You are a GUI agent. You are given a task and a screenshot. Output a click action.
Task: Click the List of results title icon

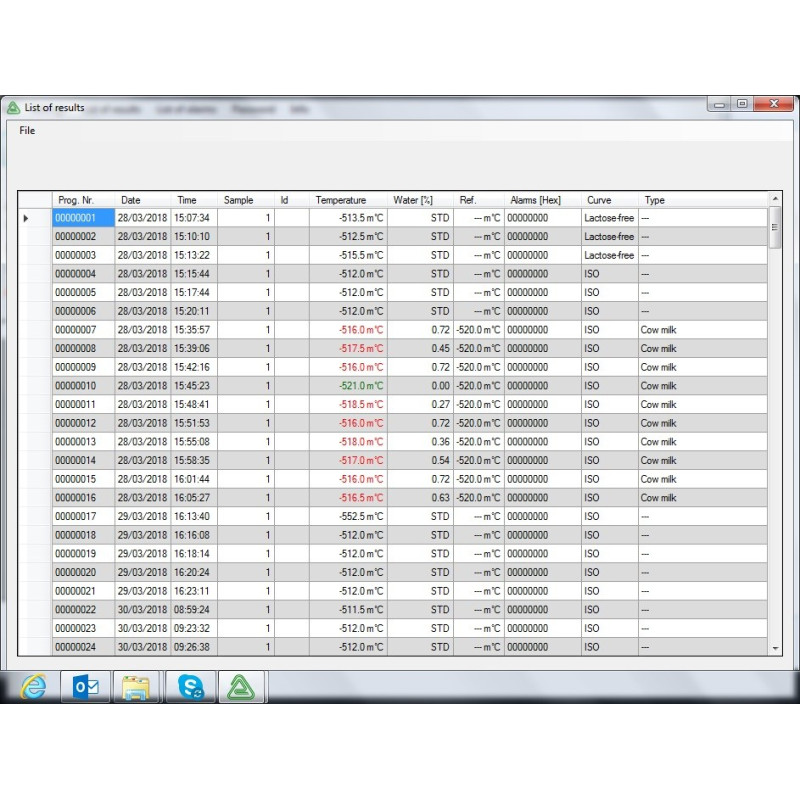pos(13,107)
